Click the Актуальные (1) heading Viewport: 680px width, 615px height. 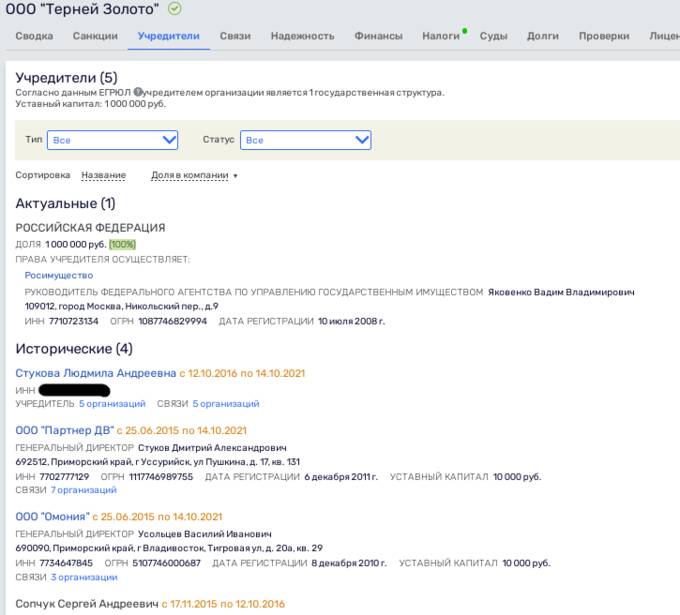tap(65, 203)
